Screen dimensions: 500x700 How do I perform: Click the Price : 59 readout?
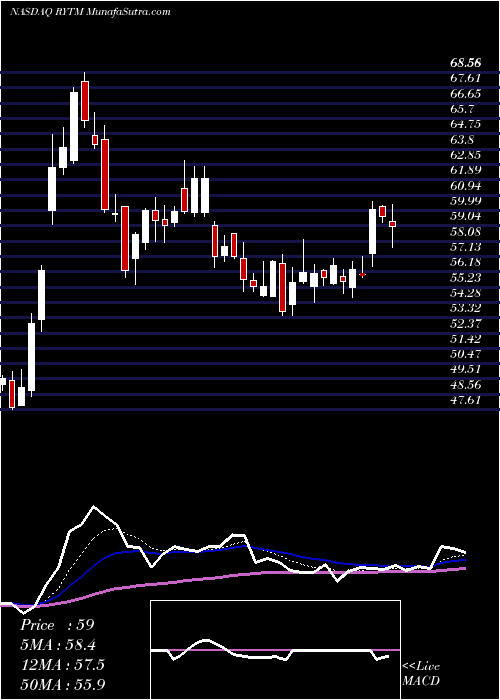[x=57, y=625]
